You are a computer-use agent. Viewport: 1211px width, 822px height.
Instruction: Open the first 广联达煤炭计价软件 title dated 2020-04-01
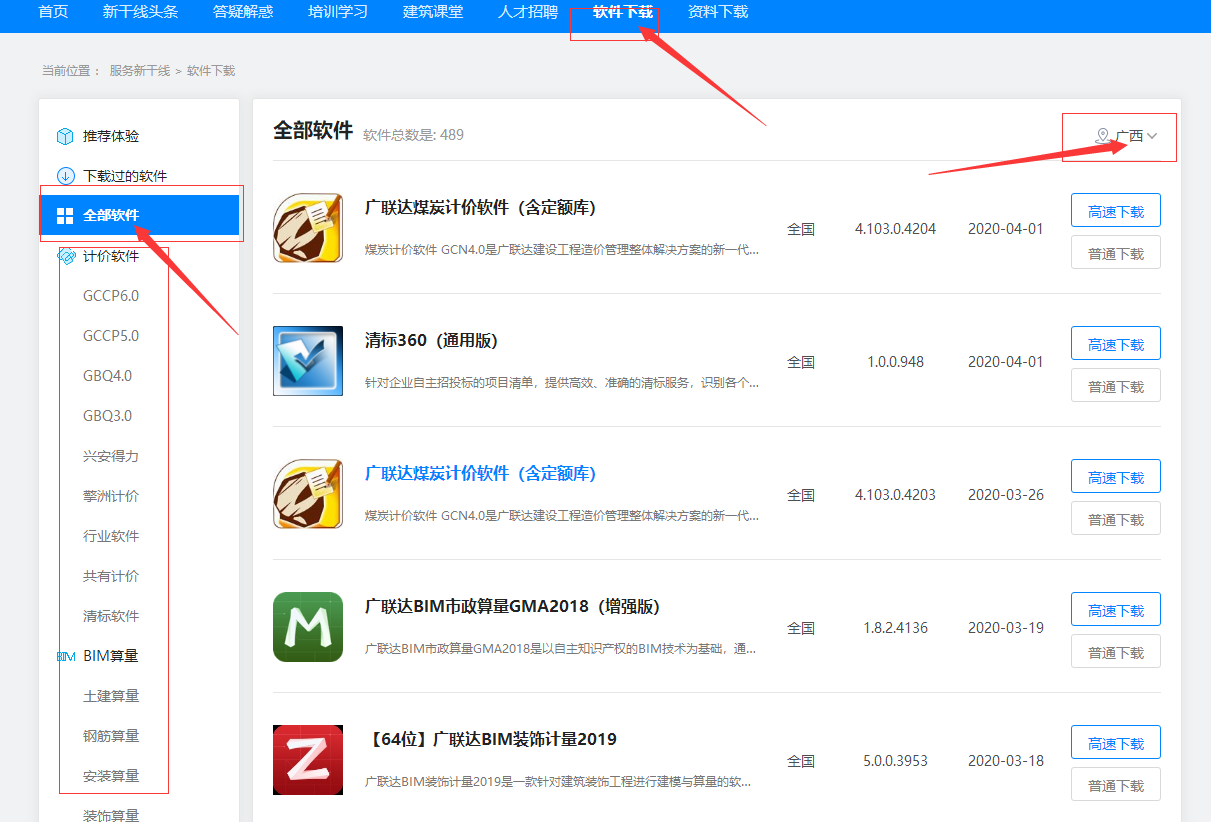tap(481, 208)
